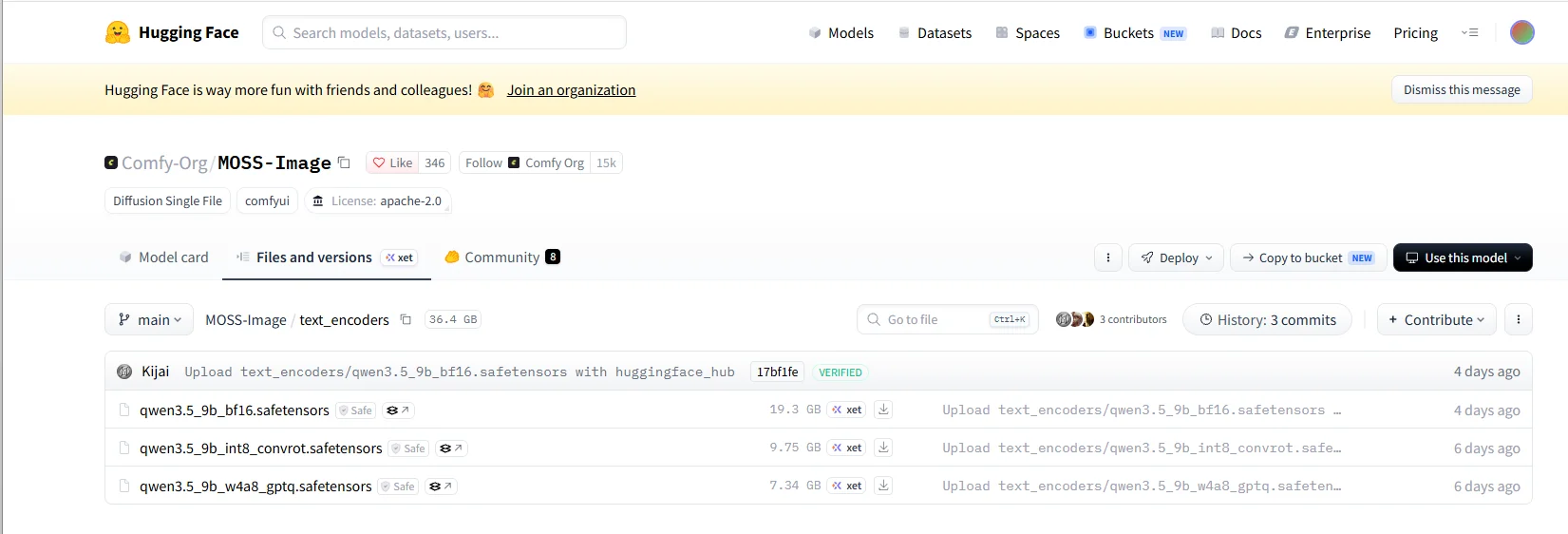
Task: Open Buckets in top navigation
Action: (1135, 33)
